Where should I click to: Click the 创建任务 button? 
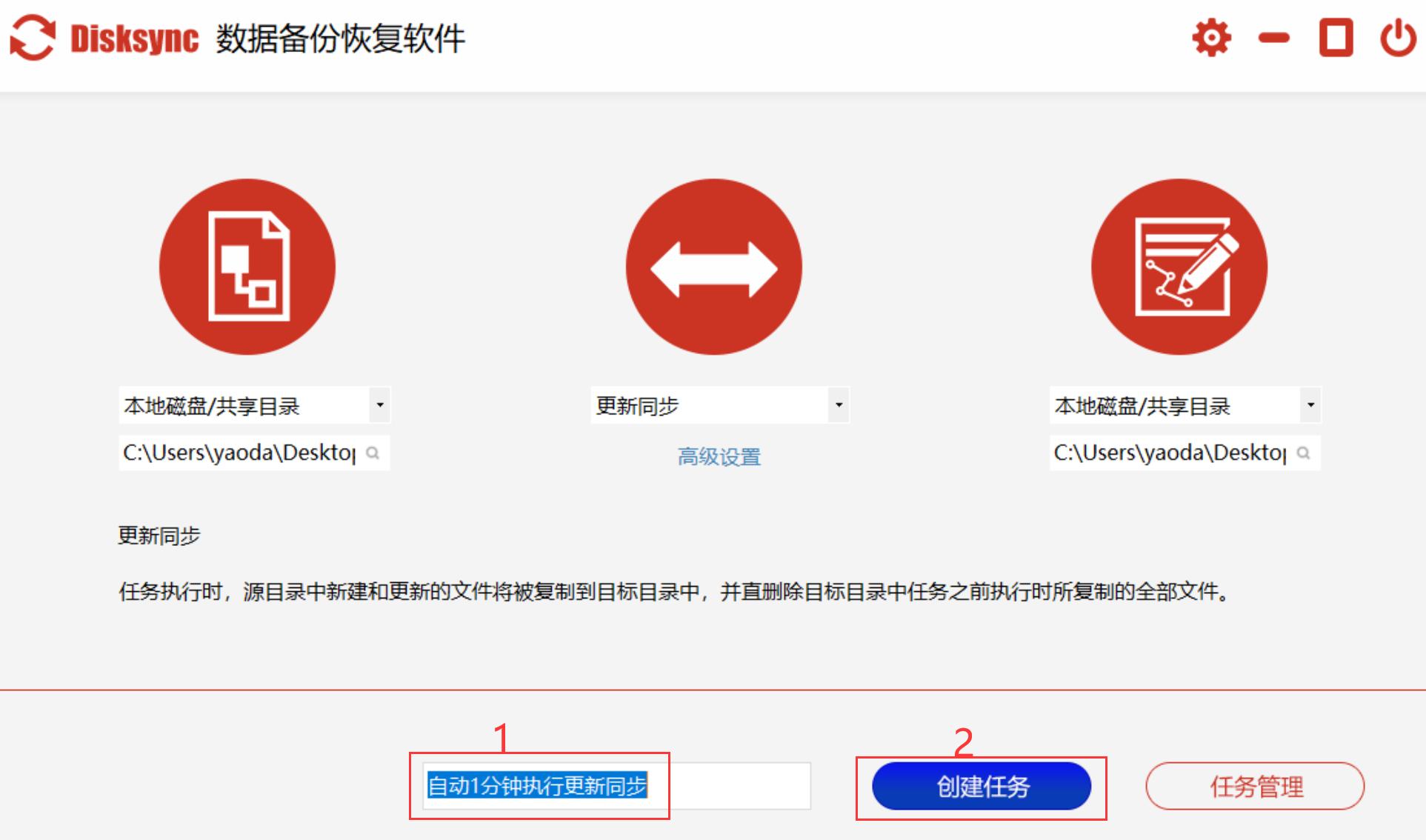982,787
